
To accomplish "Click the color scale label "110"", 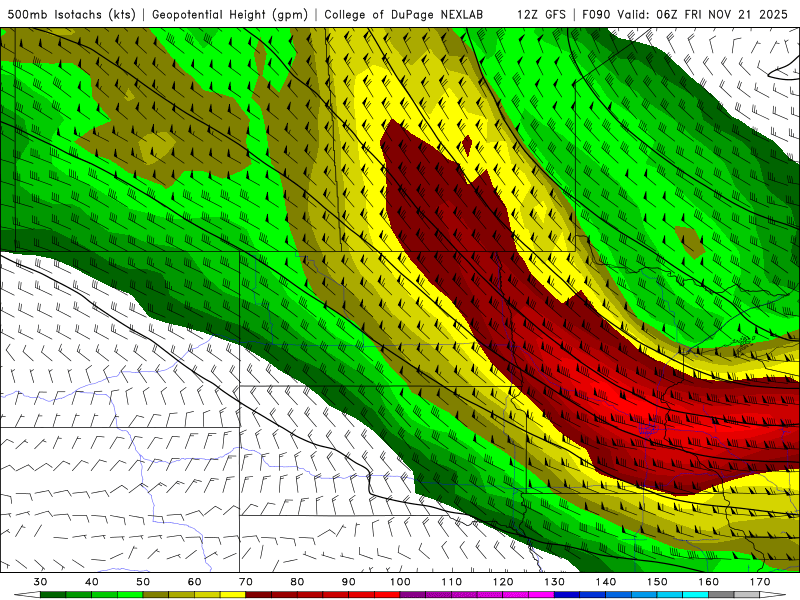I will point(452,582).
